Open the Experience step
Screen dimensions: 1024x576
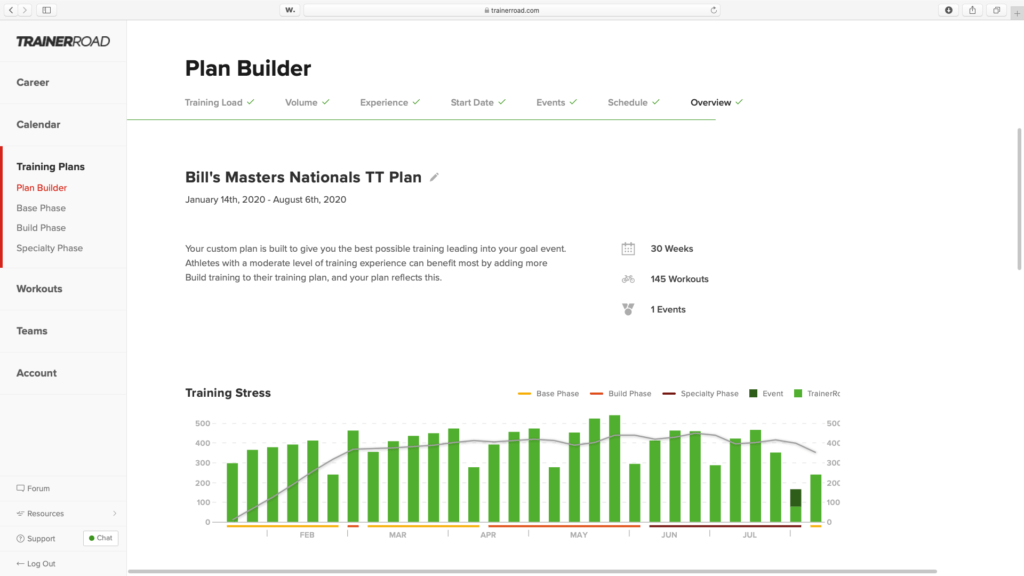390,103
